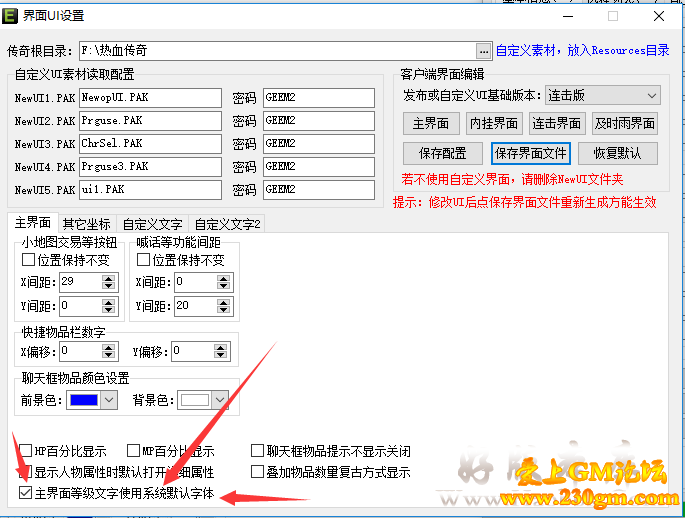Viewport: 685px width, 518px height.
Task: Decrease Y间距 value 20 for 喊话等功能间距
Action: (223, 310)
